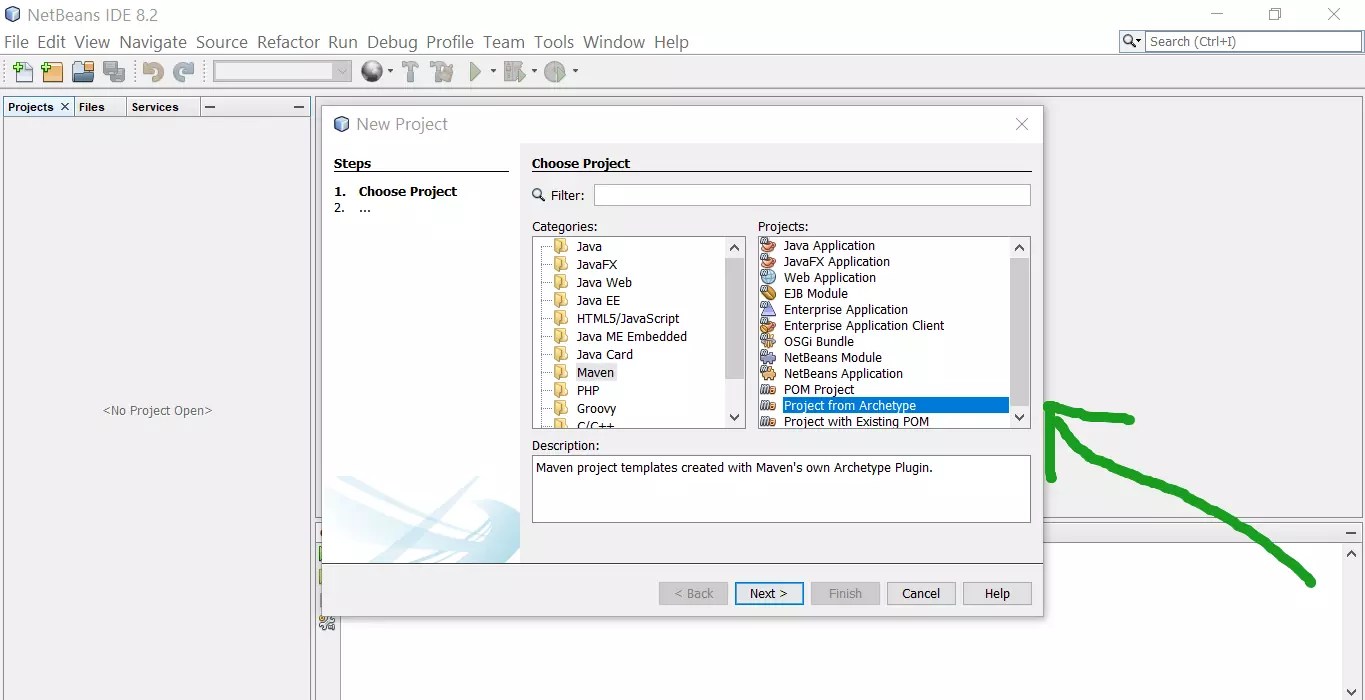Viewport: 1365px width, 700px height.
Task: Select Maven in the Categories list
Action: click(x=596, y=371)
